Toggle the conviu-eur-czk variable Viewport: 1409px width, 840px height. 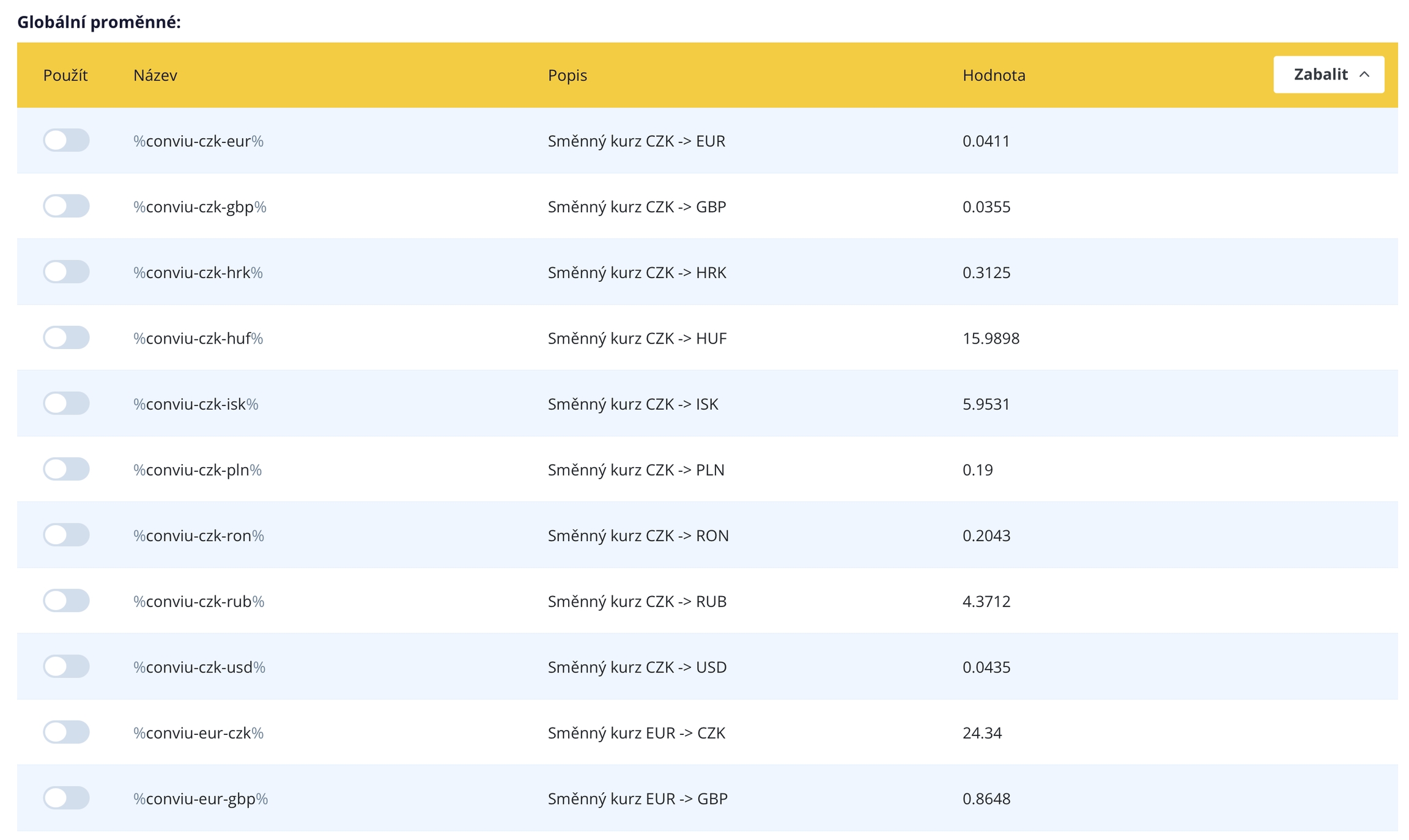pyautogui.click(x=66, y=732)
